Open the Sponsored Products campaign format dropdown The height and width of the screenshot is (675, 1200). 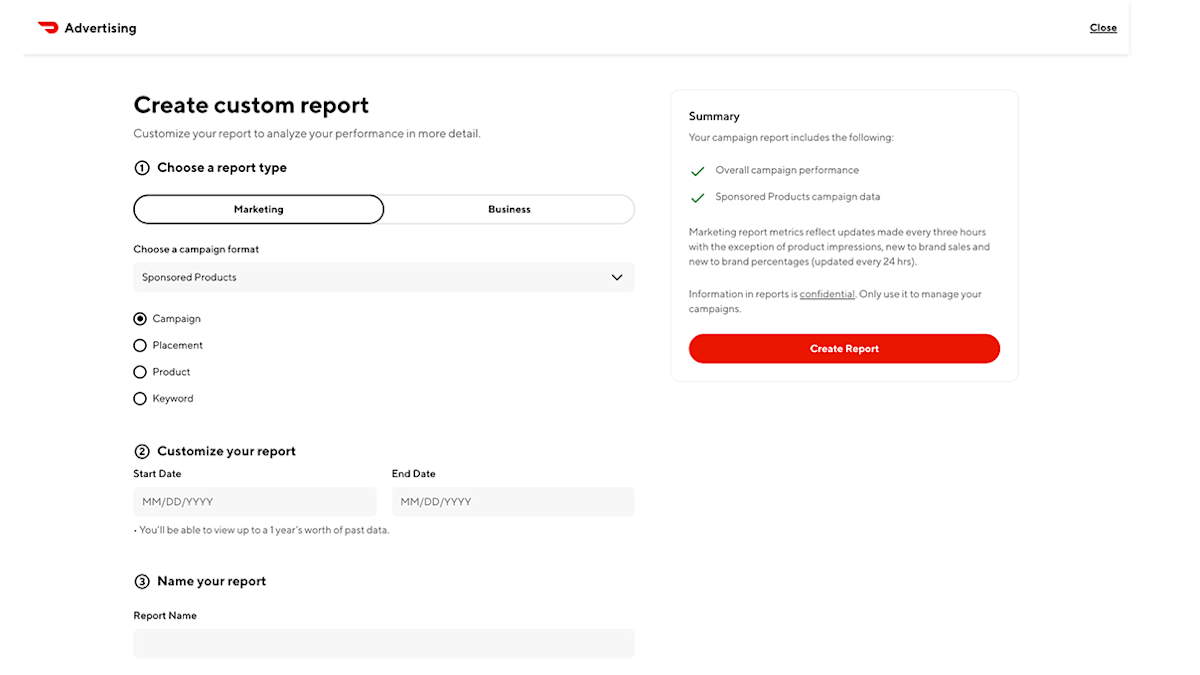coord(383,277)
